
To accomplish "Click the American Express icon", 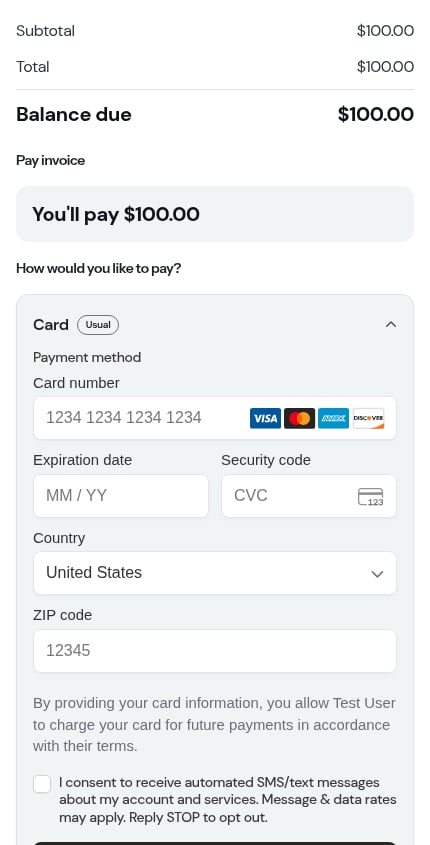I will pos(333,418).
